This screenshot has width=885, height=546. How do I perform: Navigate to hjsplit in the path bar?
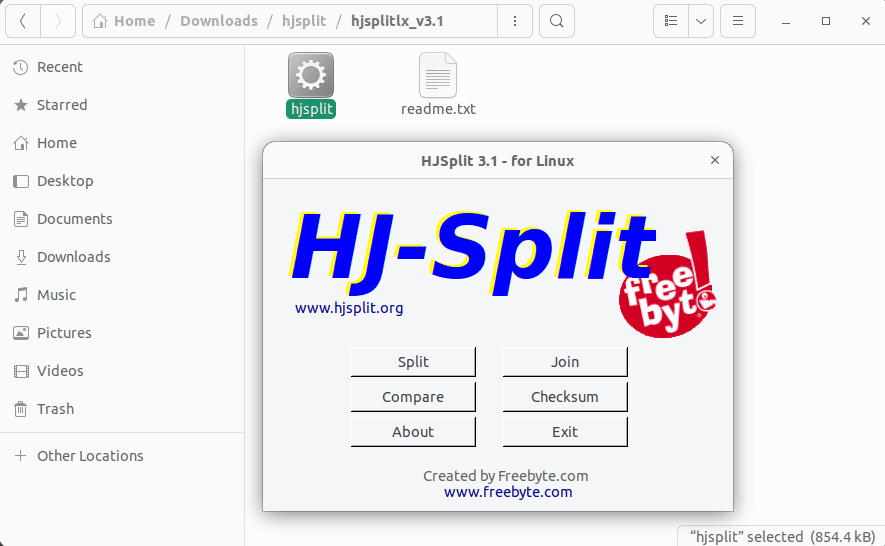(304, 21)
